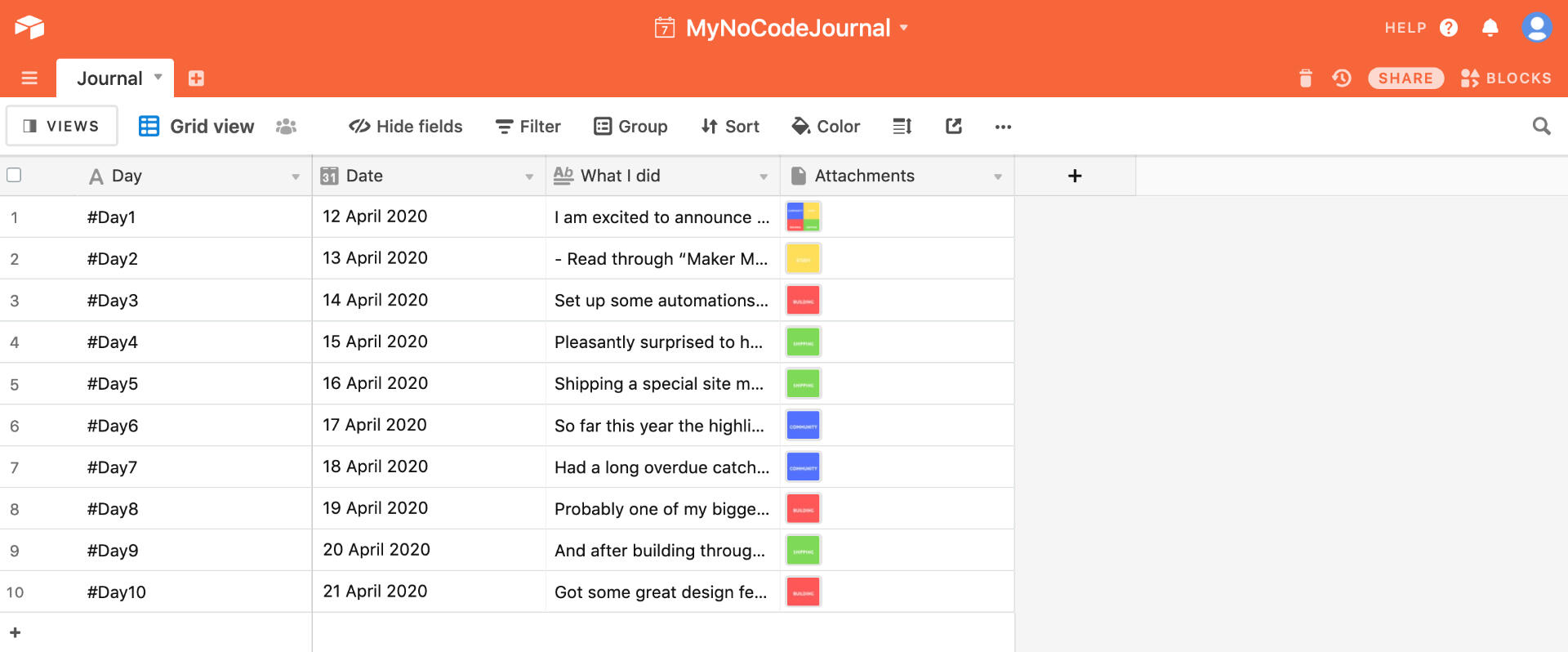Click the SHARE button

pyautogui.click(x=1405, y=78)
